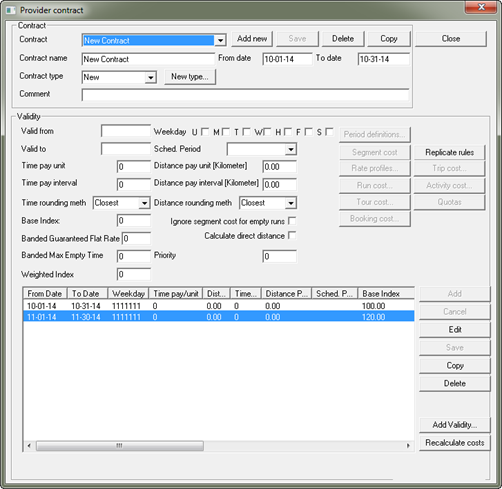Click the From Date column header
502x489 pixels.
(x=45, y=294)
